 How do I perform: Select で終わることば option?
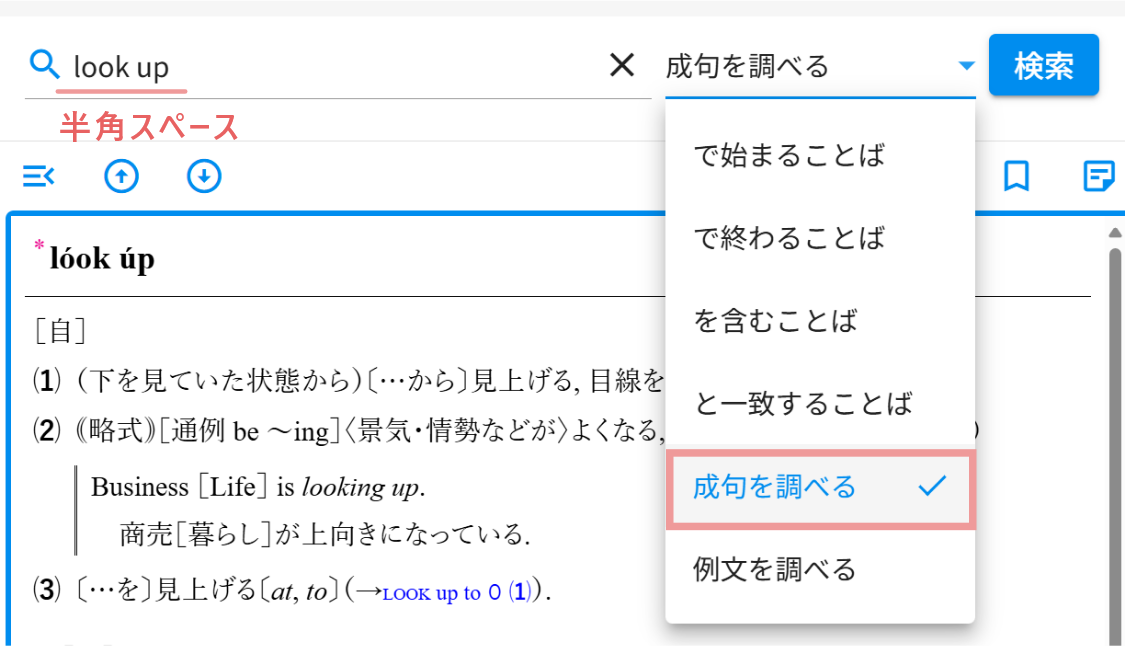[820, 238]
